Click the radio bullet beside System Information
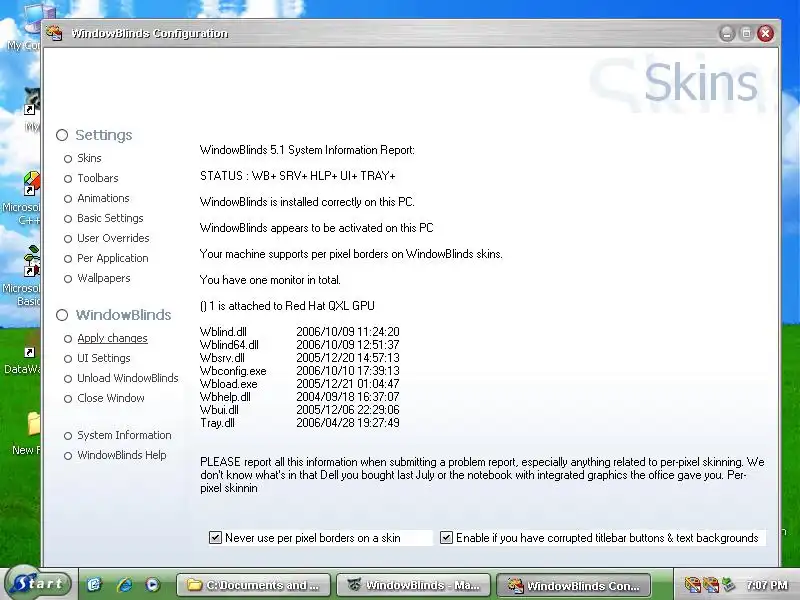This screenshot has width=800, height=600. pos(68,436)
